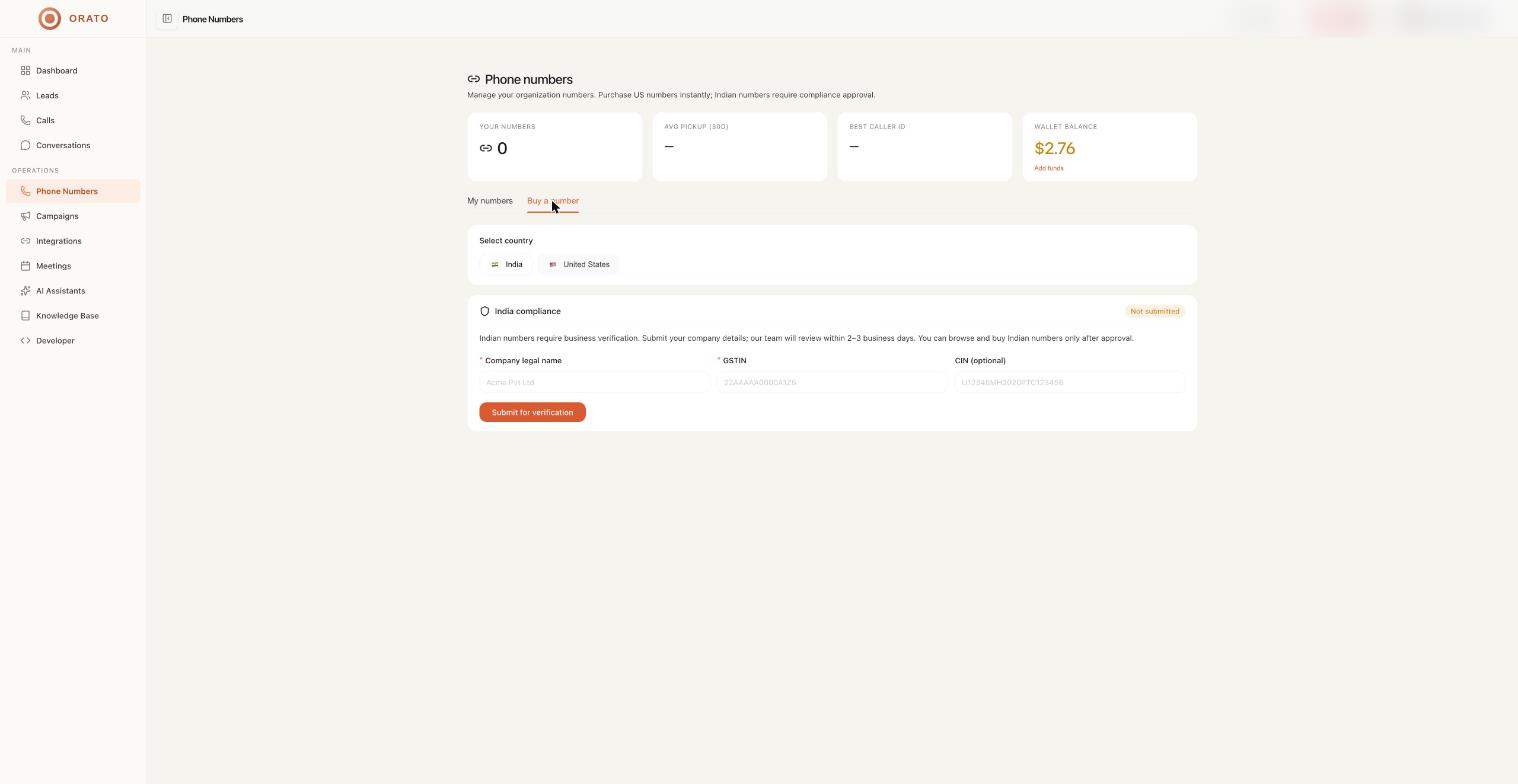Open Dashboard via its grid icon
The image size is (1518, 784).
point(26,71)
